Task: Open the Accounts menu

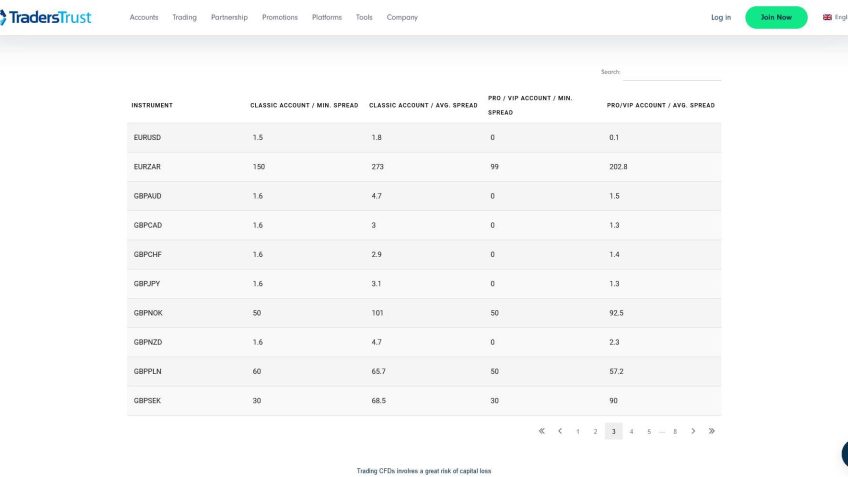Action: pyautogui.click(x=144, y=18)
